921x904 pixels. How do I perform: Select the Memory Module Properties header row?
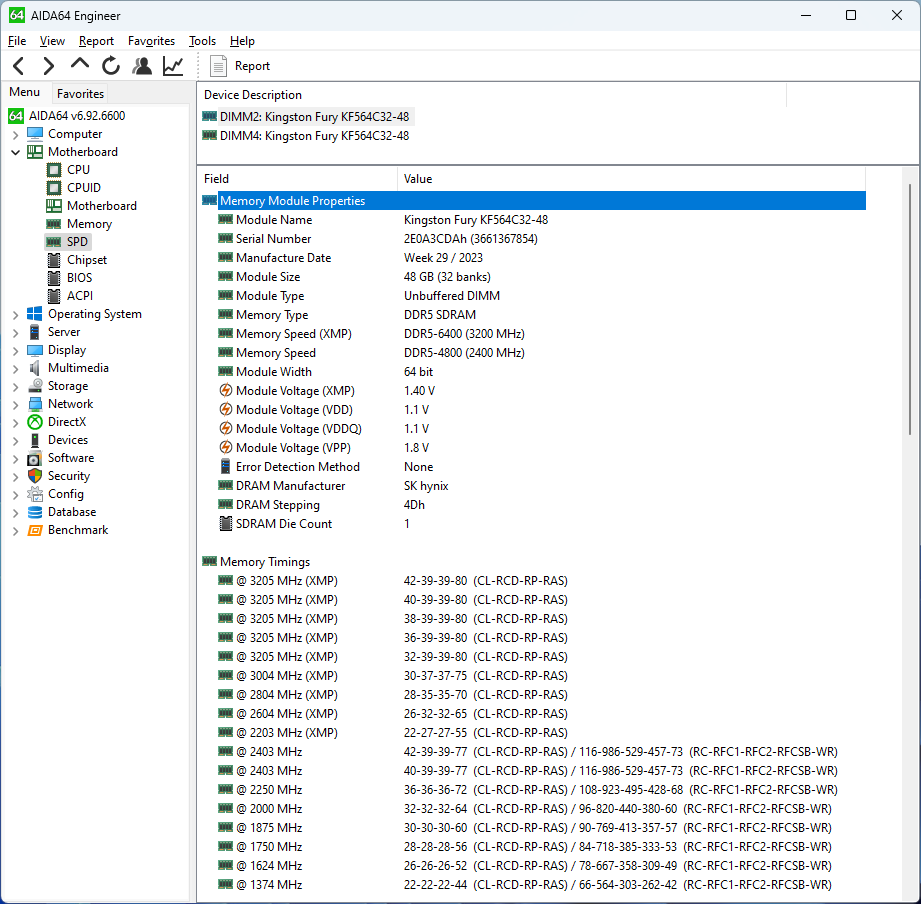[533, 201]
